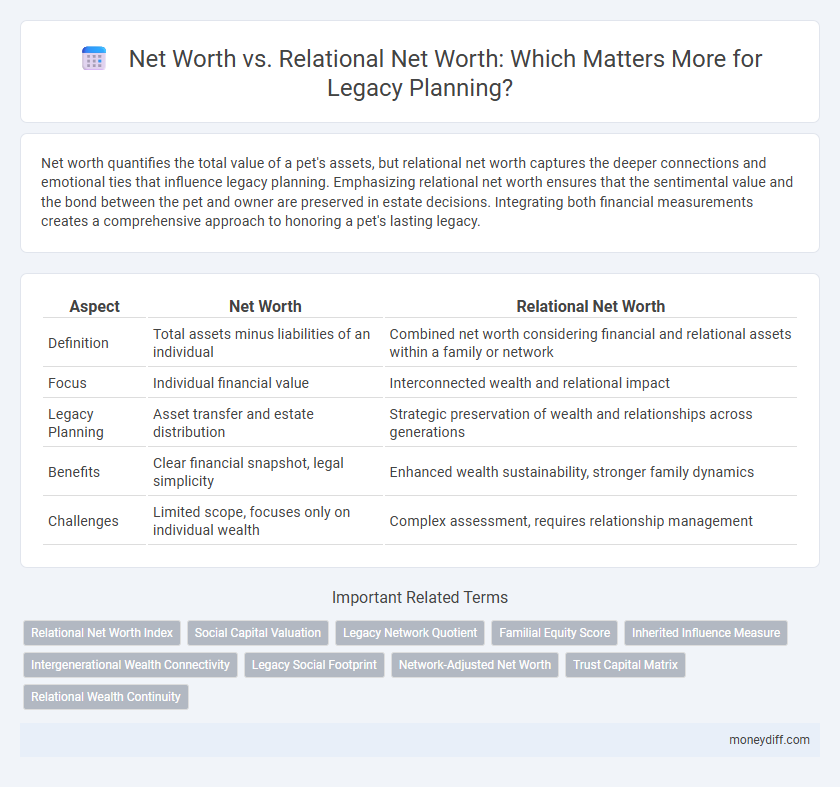The width and height of the screenshot is (840, 787).
Task: Click the Familial Equity Score tag
Action: coord(554,633)
